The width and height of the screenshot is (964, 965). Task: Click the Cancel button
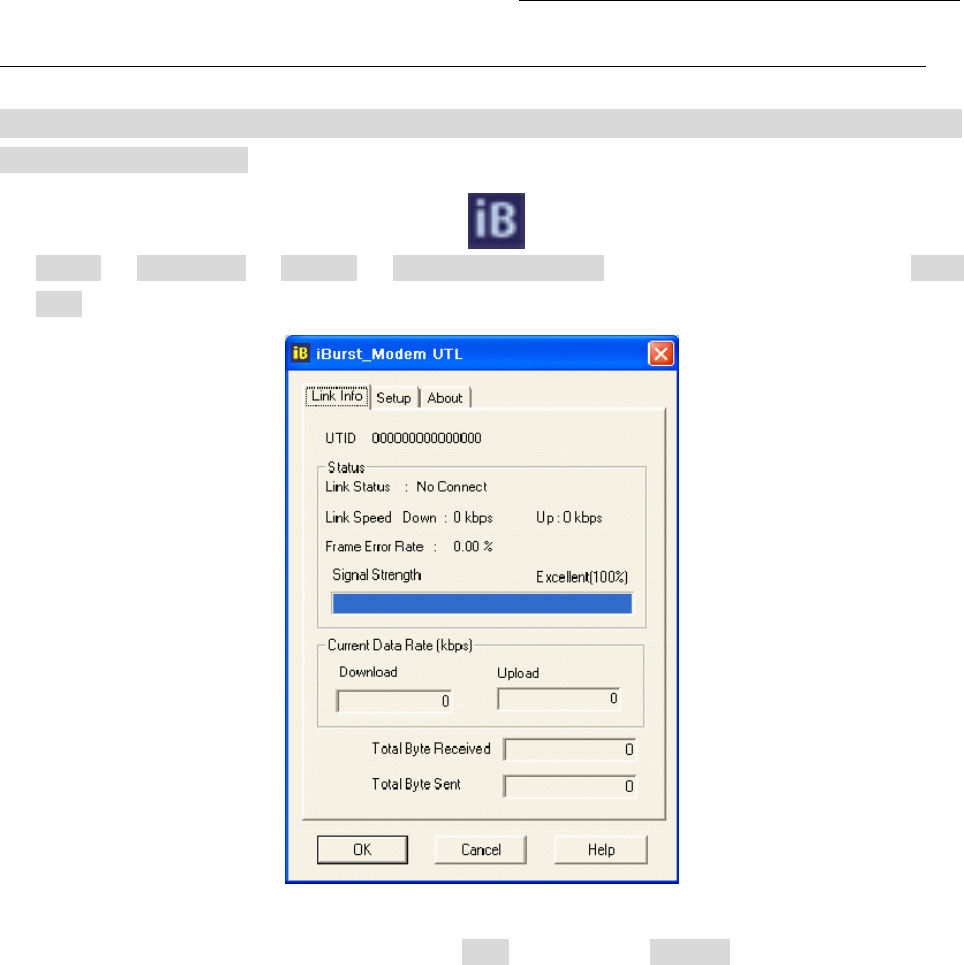click(481, 850)
